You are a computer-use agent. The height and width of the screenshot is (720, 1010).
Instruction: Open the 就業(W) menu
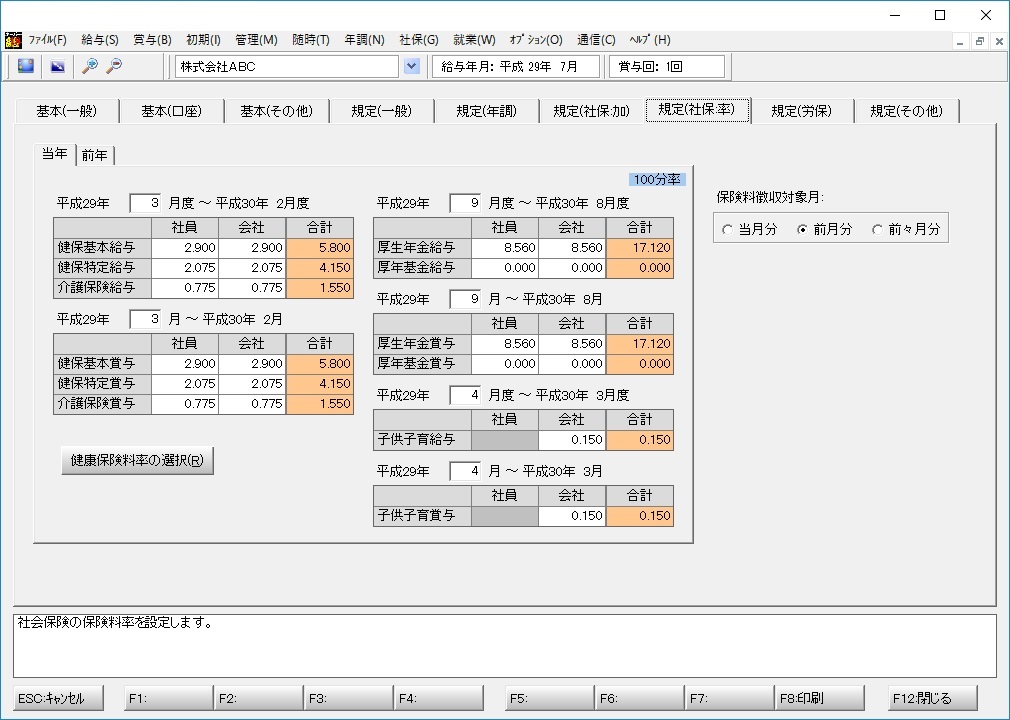tap(474, 40)
